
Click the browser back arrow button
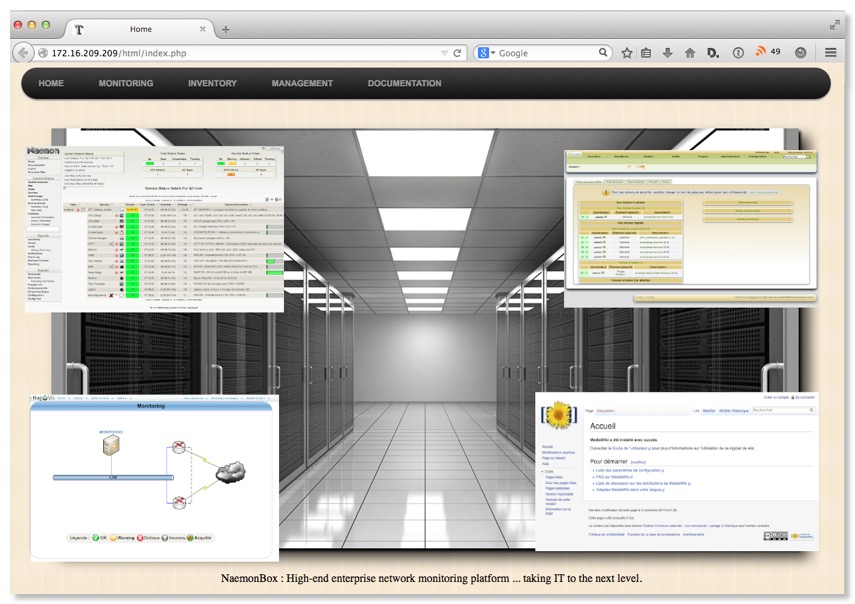click(23, 53)
